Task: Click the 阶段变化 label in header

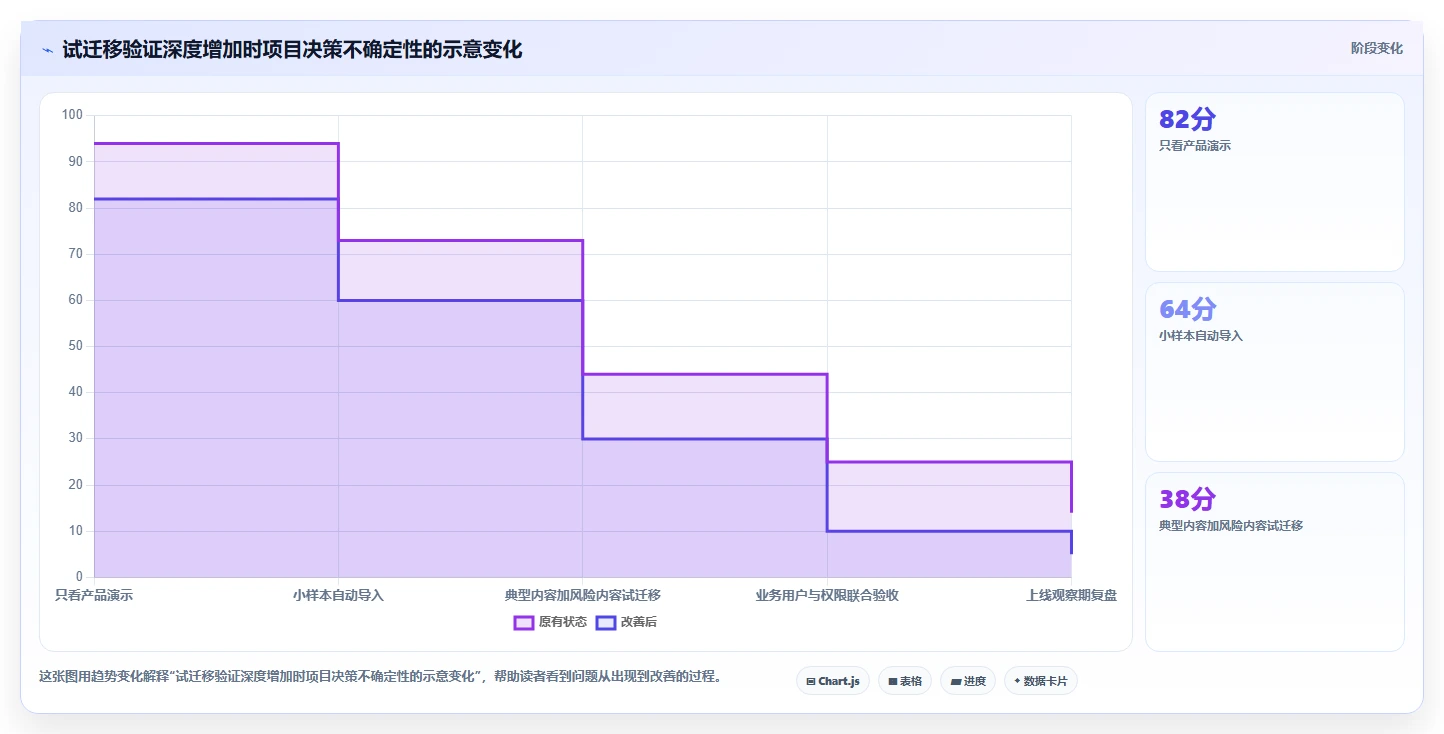Action: [x=1377, y=48]
